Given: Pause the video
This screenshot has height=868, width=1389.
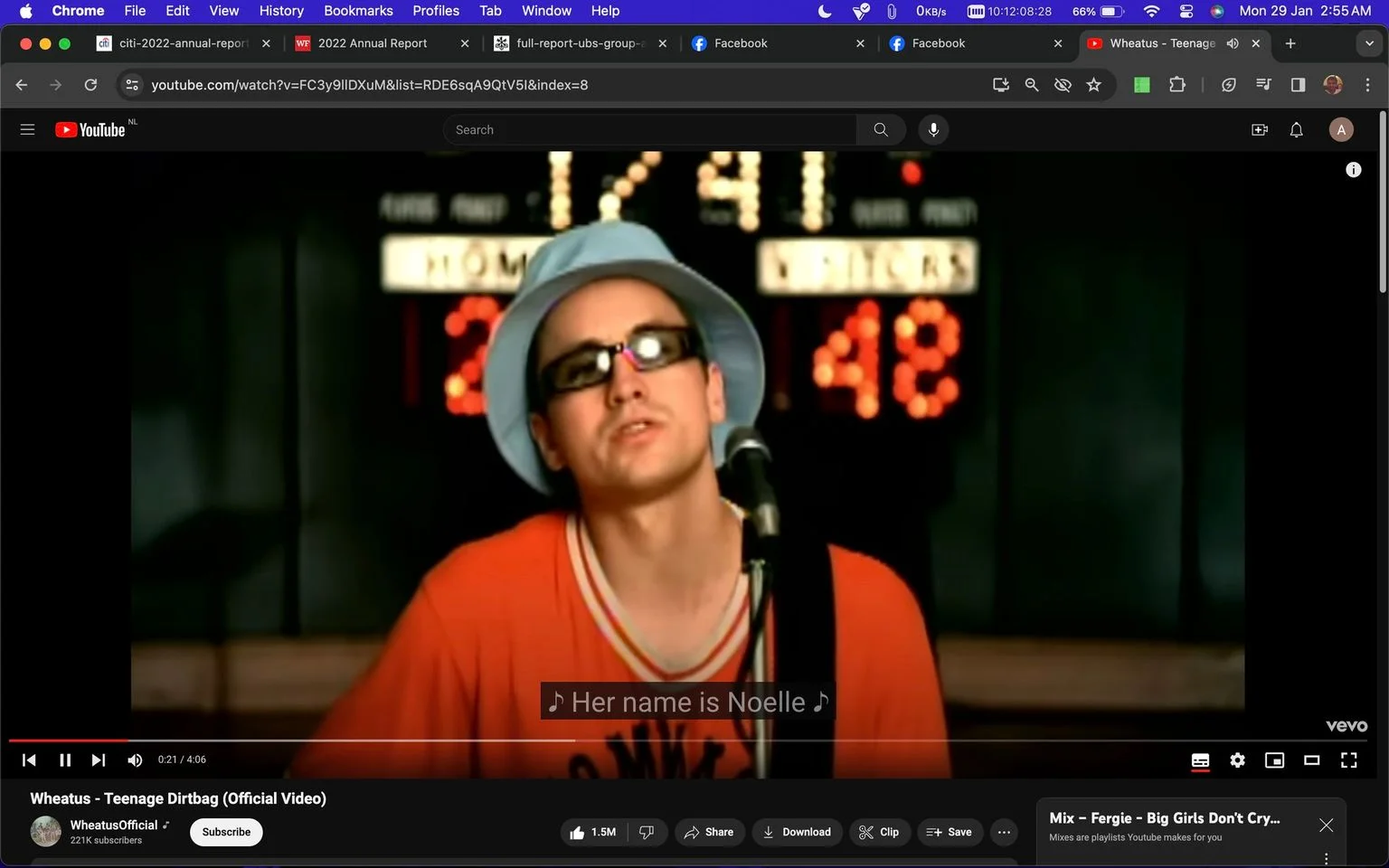Looking at the screenshot, I should 65,759.
